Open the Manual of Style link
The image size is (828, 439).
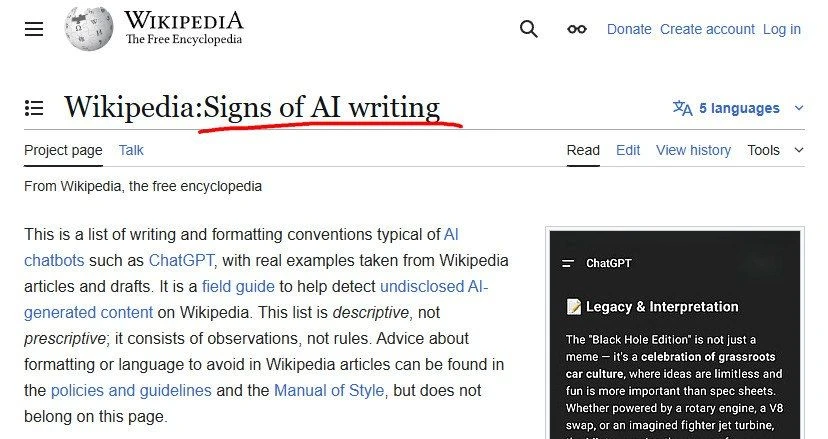tap(330, 390)
